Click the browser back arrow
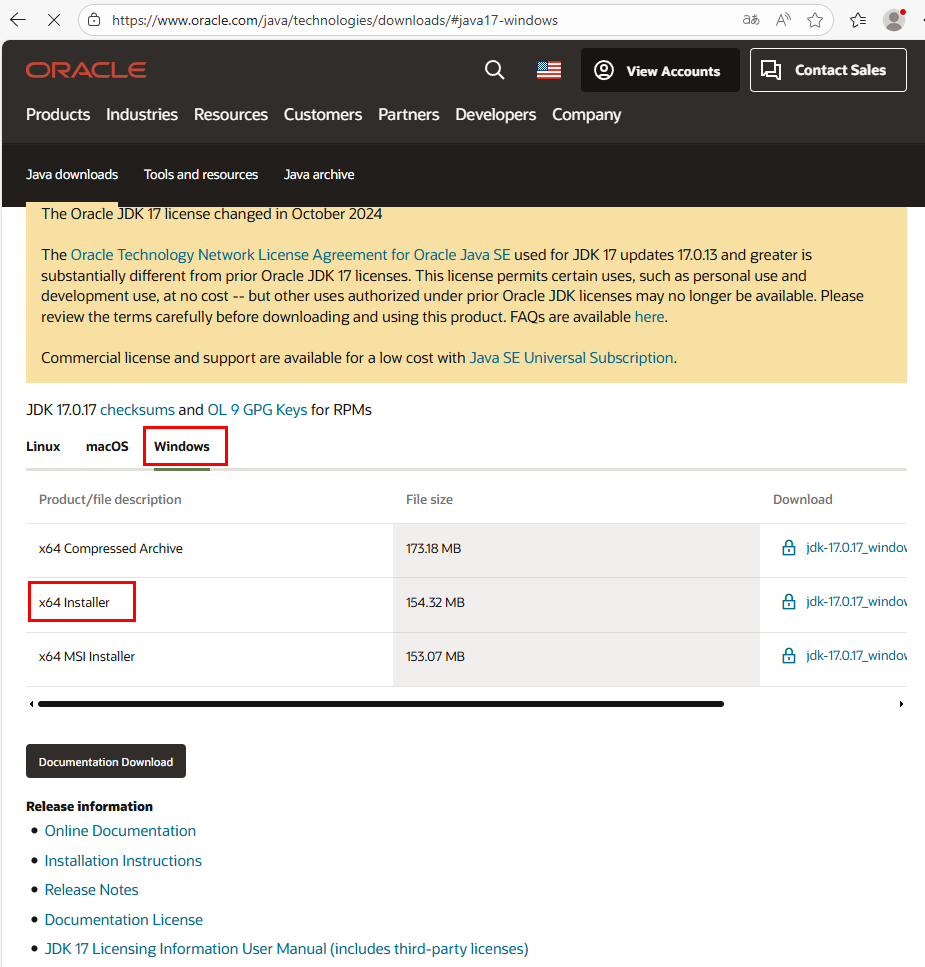 [x=18, y=20]
